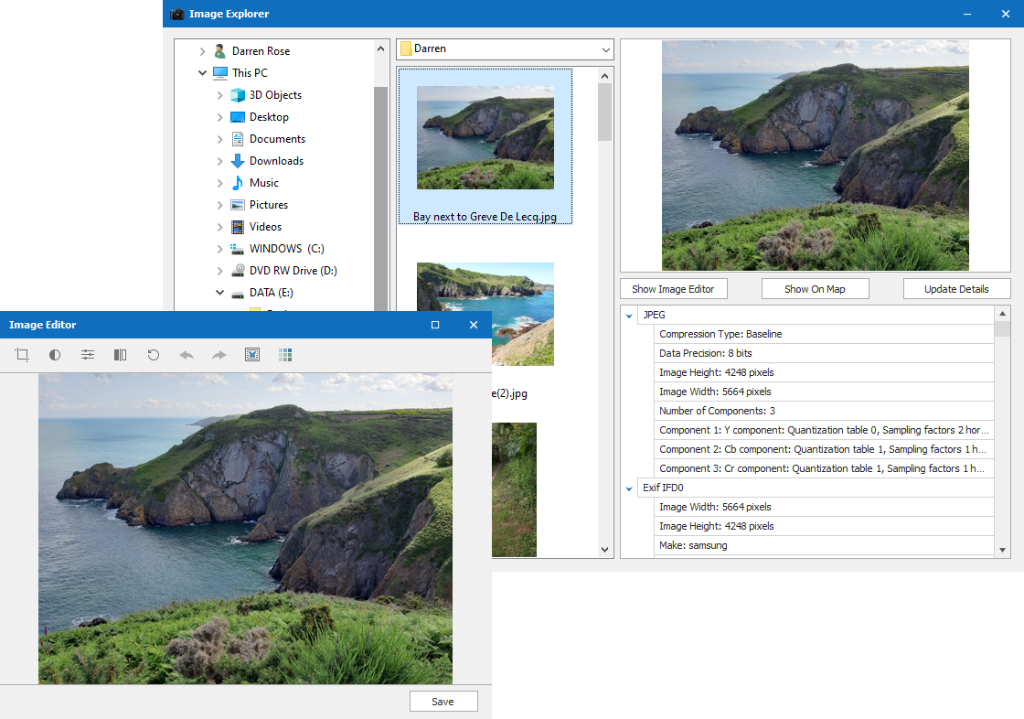This screenshot has width=1024, height=719.
Task: Click the Update Details button
Action: click(955, 289)
